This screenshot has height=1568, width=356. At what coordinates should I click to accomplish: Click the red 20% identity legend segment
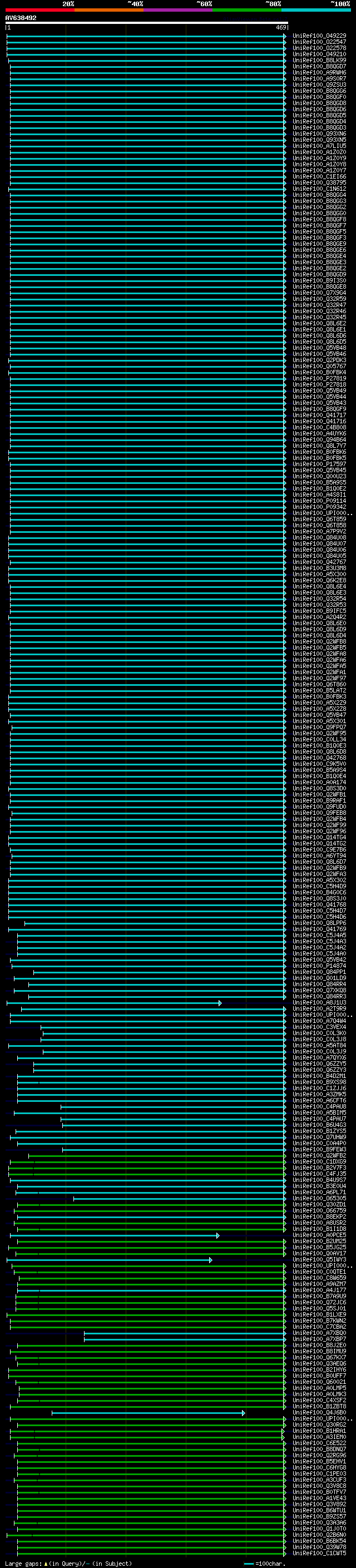click(x=39, y=11)
